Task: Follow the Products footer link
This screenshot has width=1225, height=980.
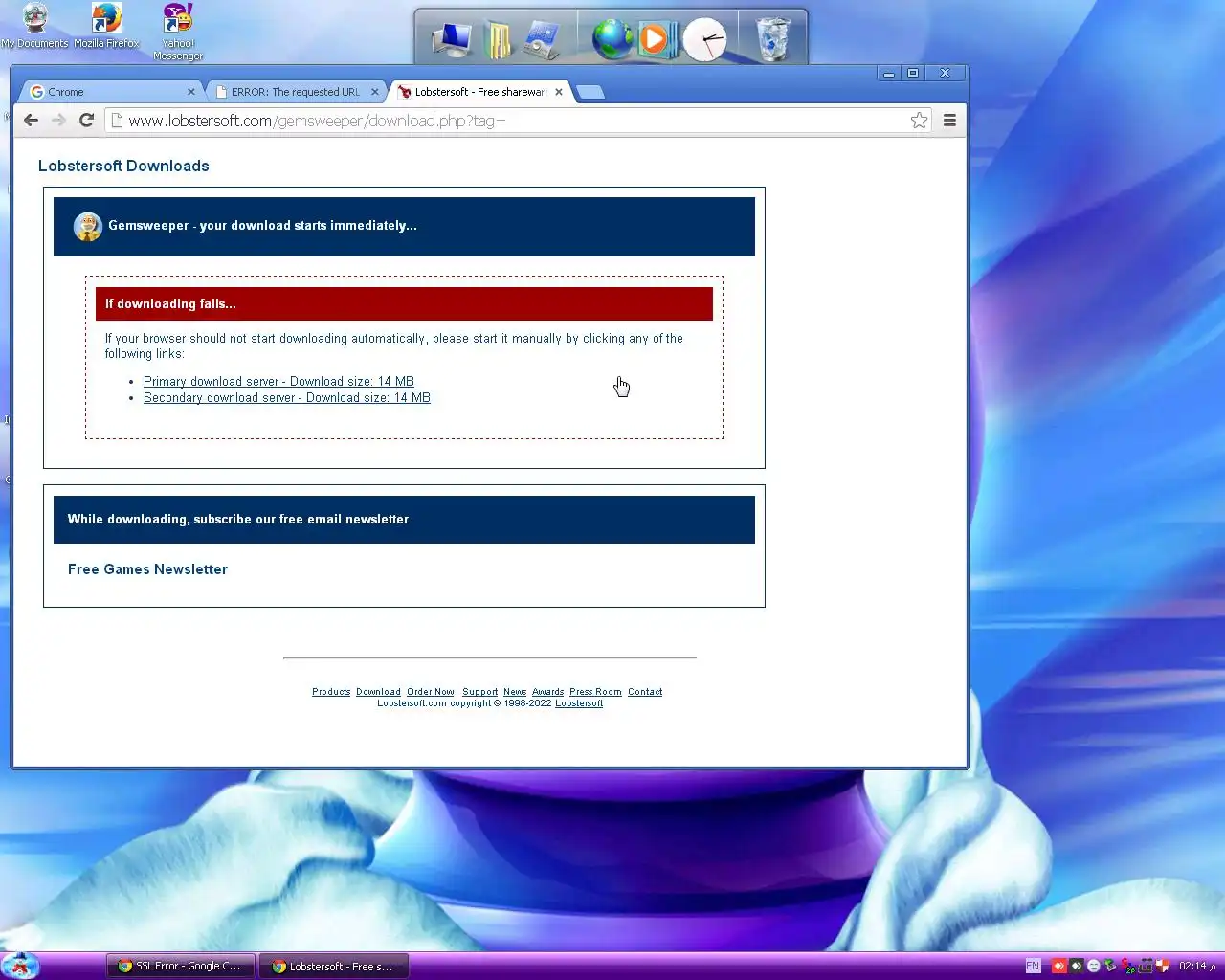Action: tap(331, 692)
